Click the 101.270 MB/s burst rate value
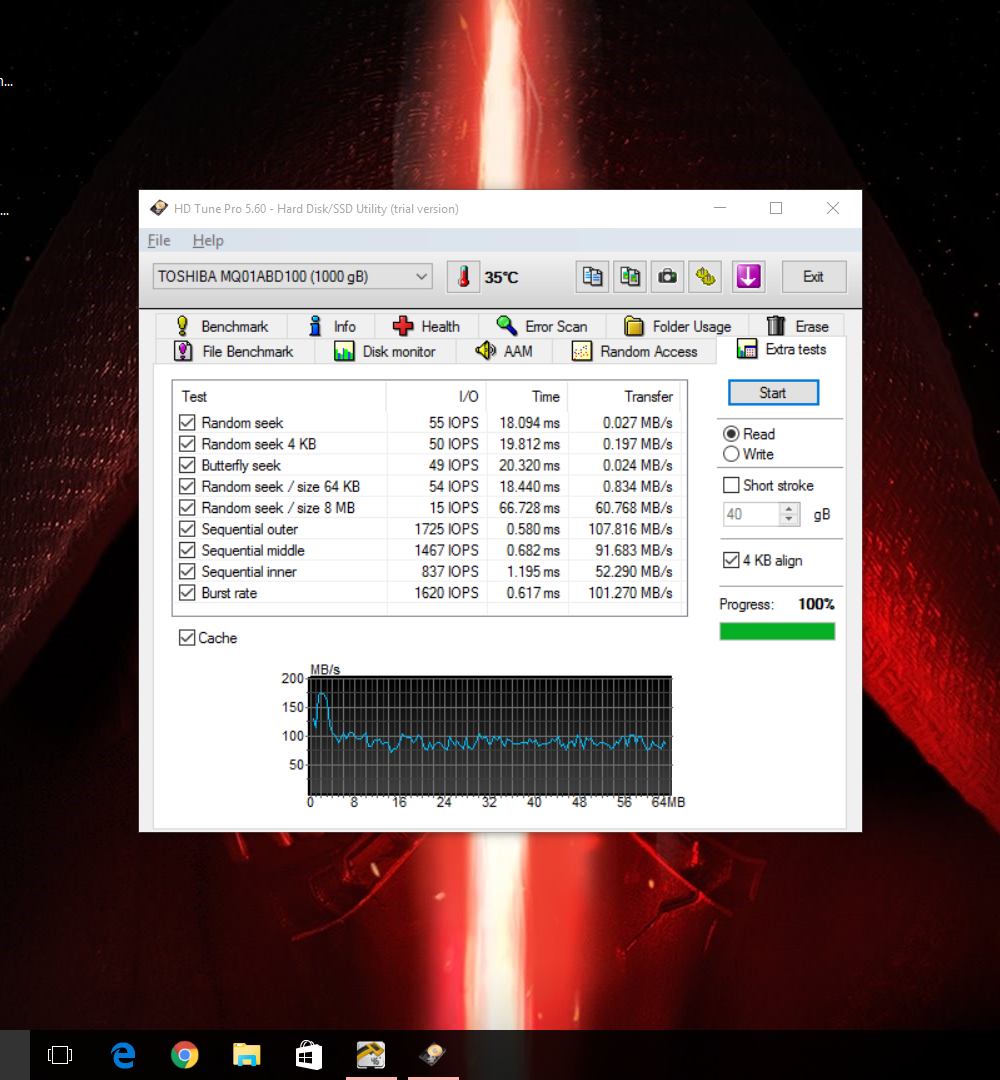This screenshot has width=1000, height=1080. click(x=630, y=593)
